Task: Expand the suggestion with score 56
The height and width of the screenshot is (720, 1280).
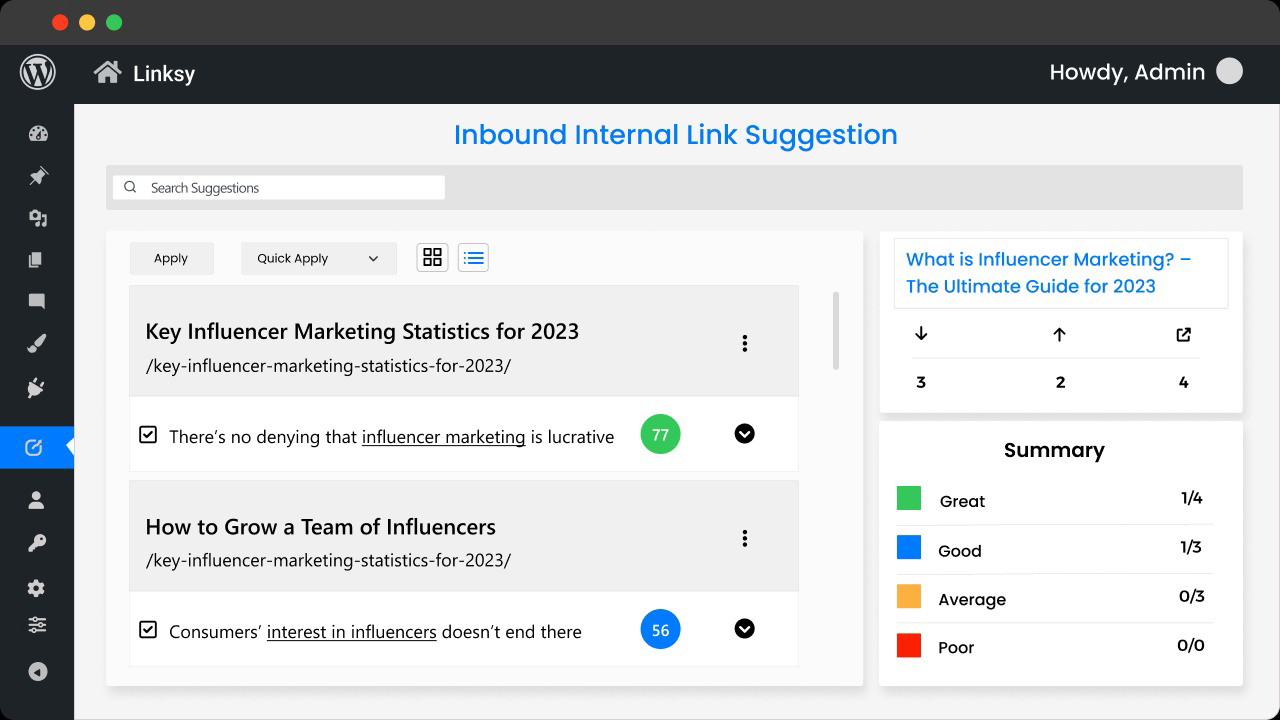Action: 744,629
